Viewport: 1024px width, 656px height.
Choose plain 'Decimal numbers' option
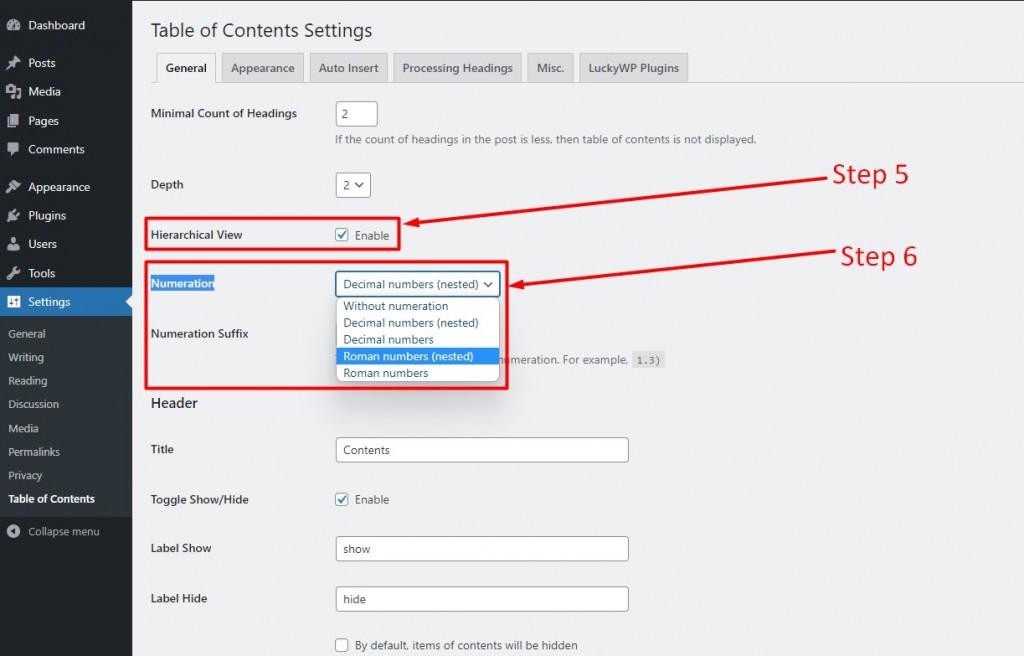[418, 340]
